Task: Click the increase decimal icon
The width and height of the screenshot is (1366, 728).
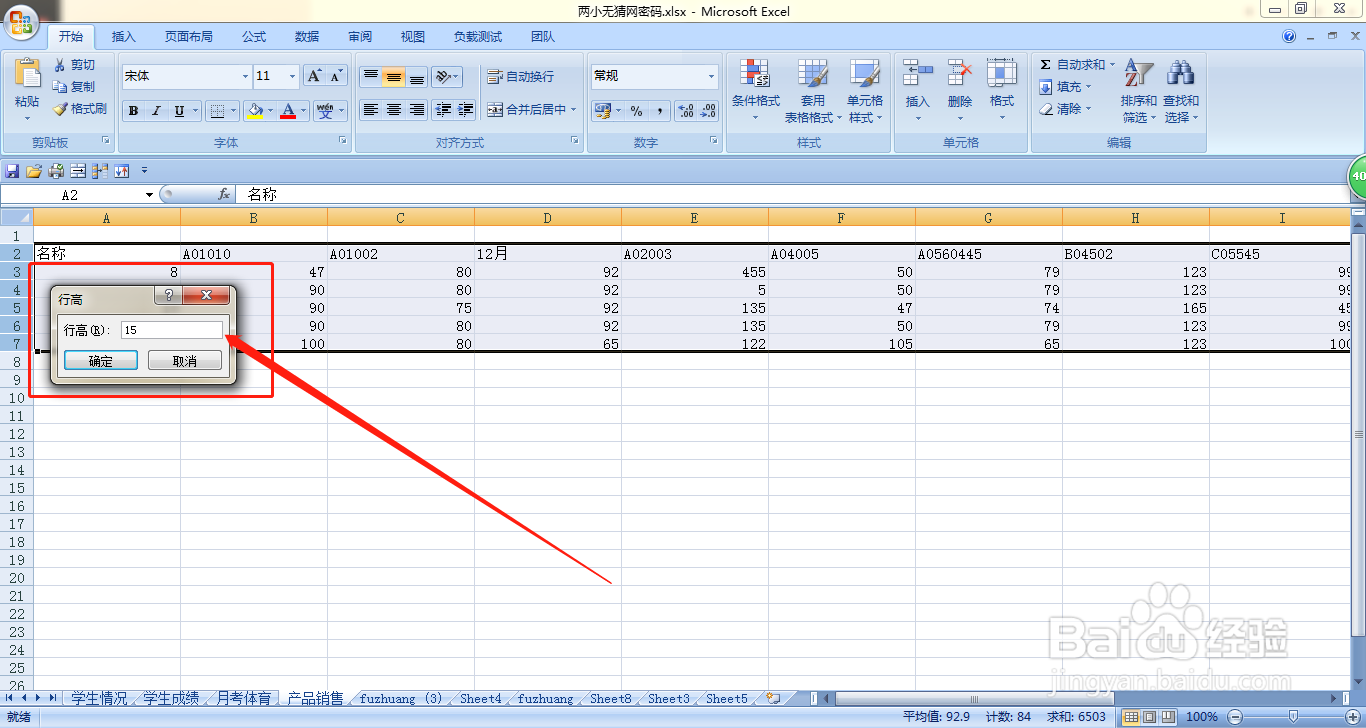Action: click(x=685, y=110)
